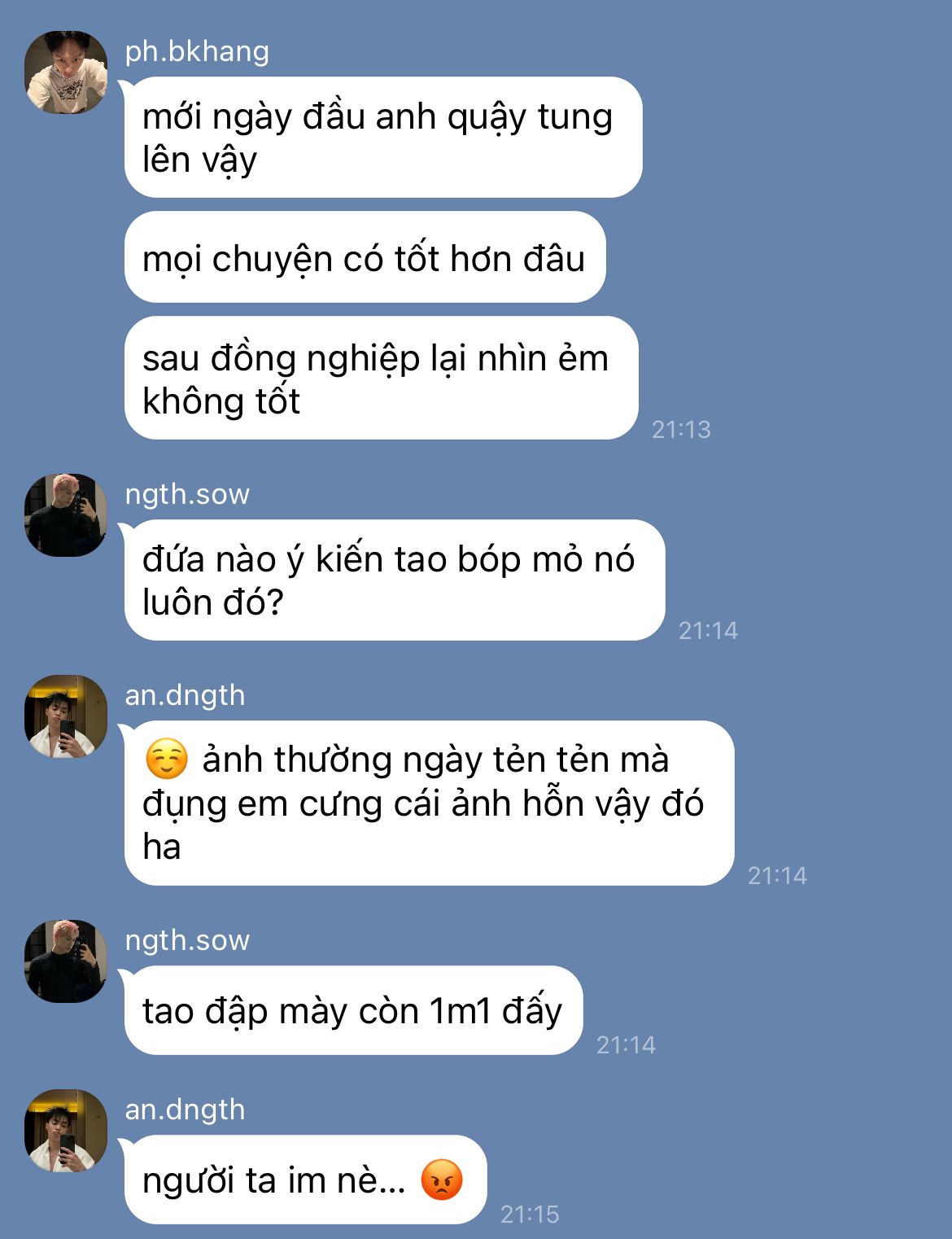
Task: Tap the 'đứa nào ý kiến tao bóp mỏ' message
Action: 395,580
